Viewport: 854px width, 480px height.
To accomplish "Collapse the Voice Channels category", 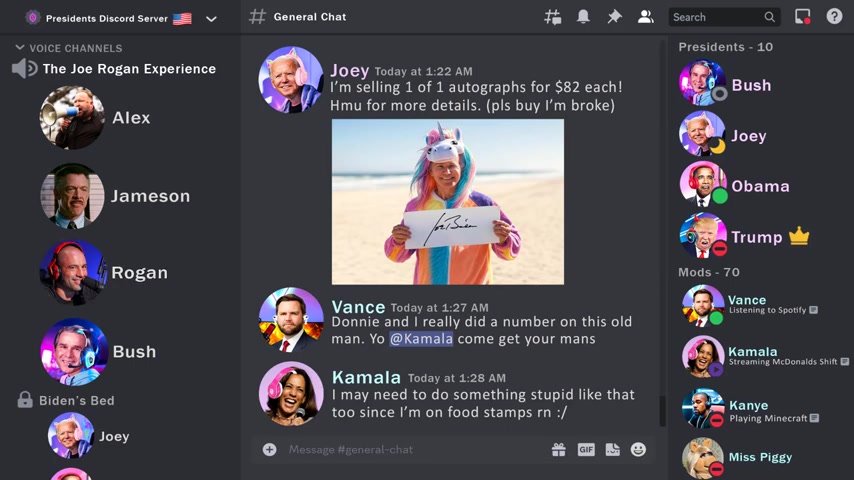I will (x=69, y=48).
